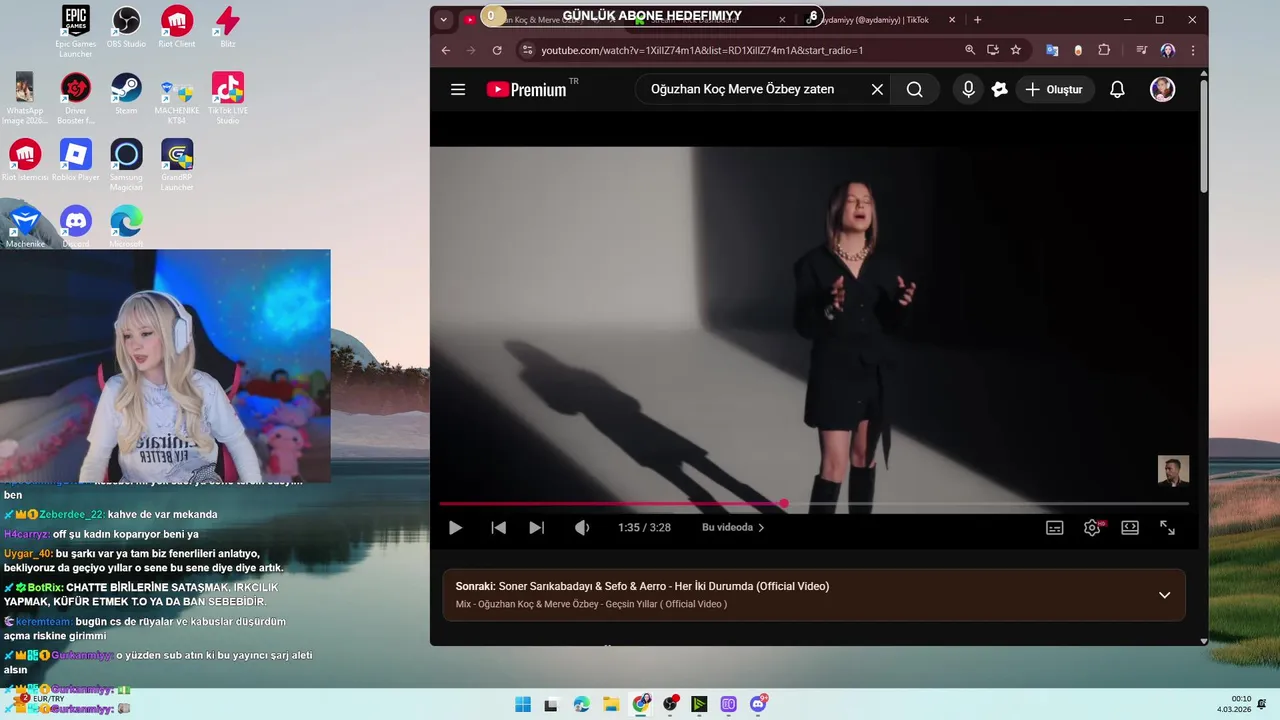Open YouTube notifications bell

pos(1117,89)
